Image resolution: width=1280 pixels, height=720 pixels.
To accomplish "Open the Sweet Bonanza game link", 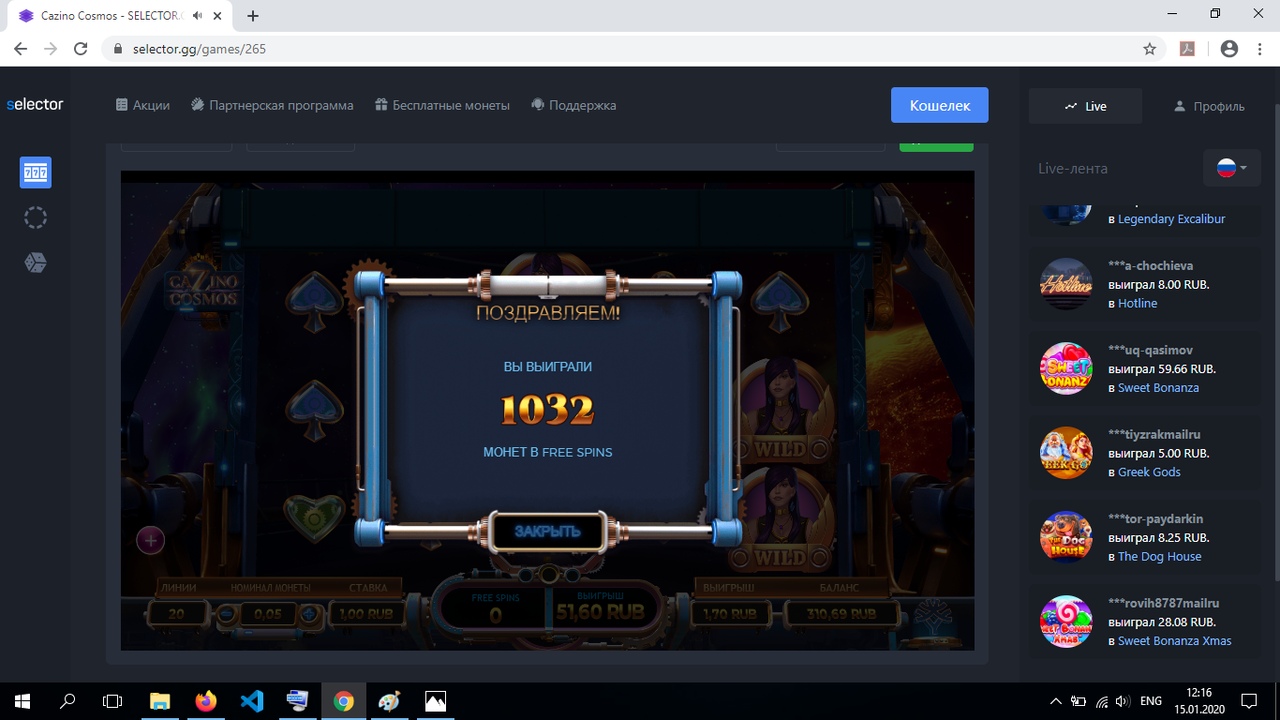I will tap(1158, 388).
